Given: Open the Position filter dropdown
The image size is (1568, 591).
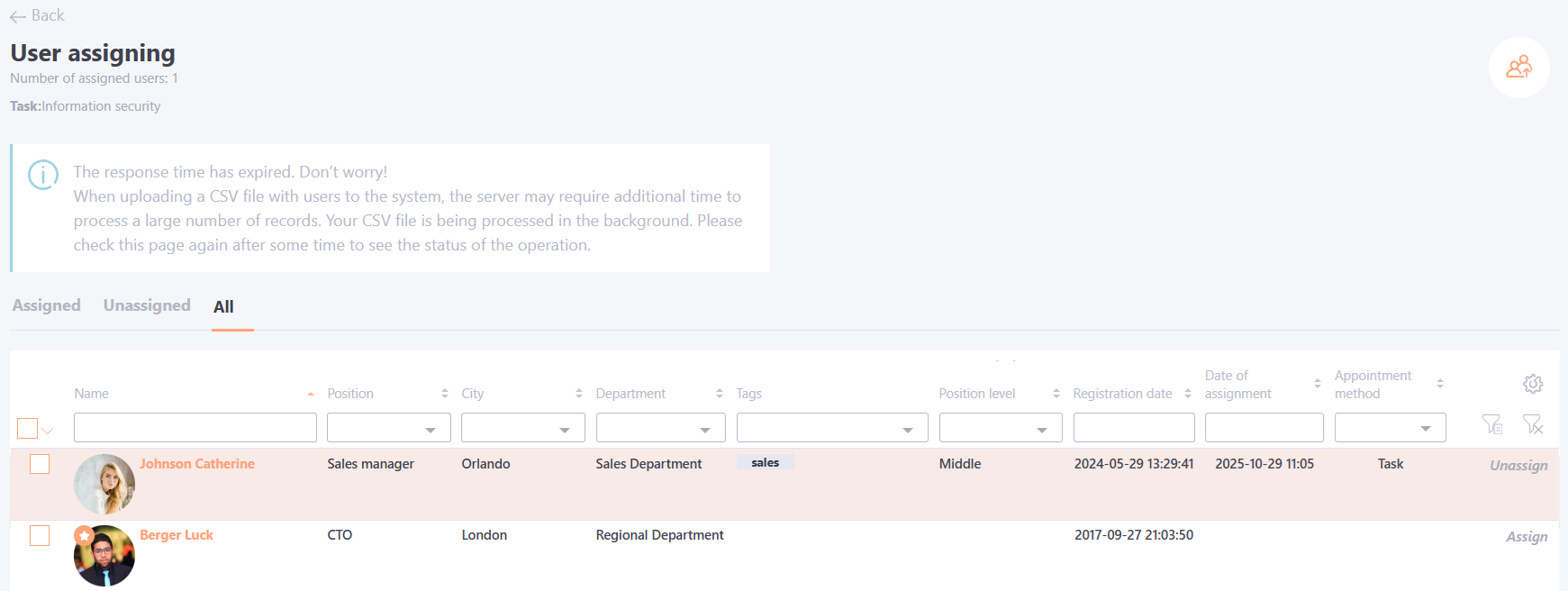Looking at the screenshot, I should point(387,428).
